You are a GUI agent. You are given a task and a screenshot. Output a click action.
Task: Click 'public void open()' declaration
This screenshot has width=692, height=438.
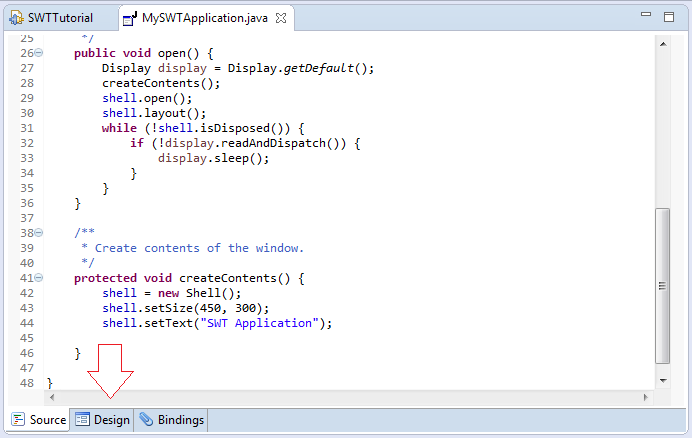[x=137, y=53]
